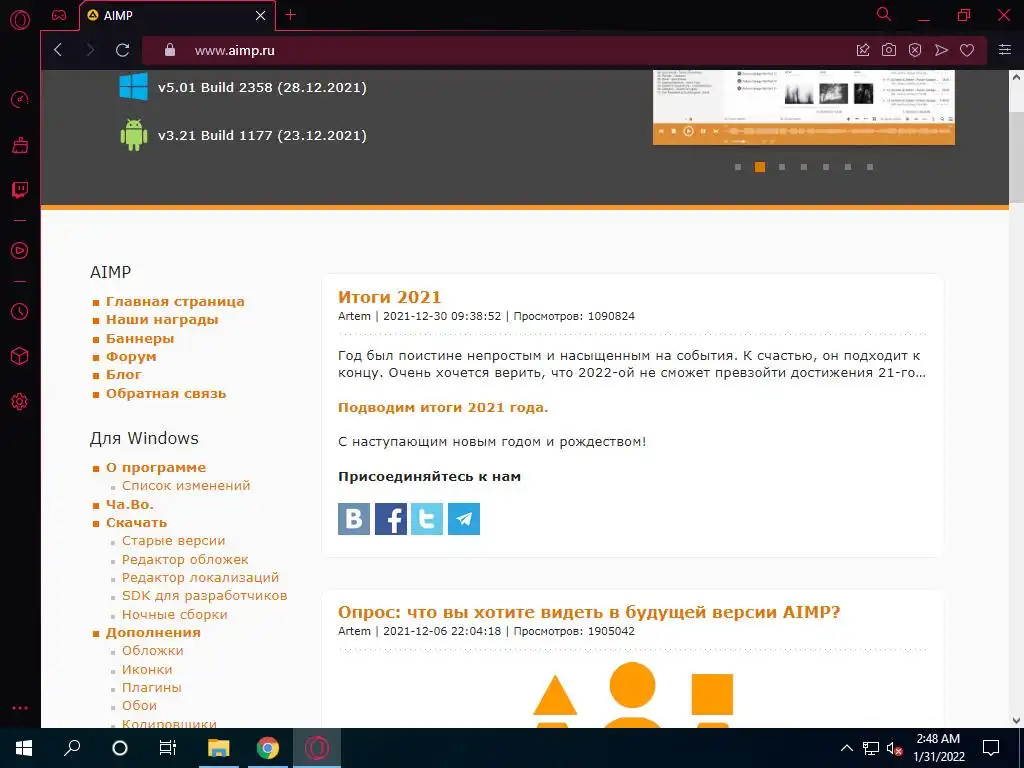Screen dimensions: 1024x768
Task: Select the first screenshot slider dot
Action: point(738,167)
